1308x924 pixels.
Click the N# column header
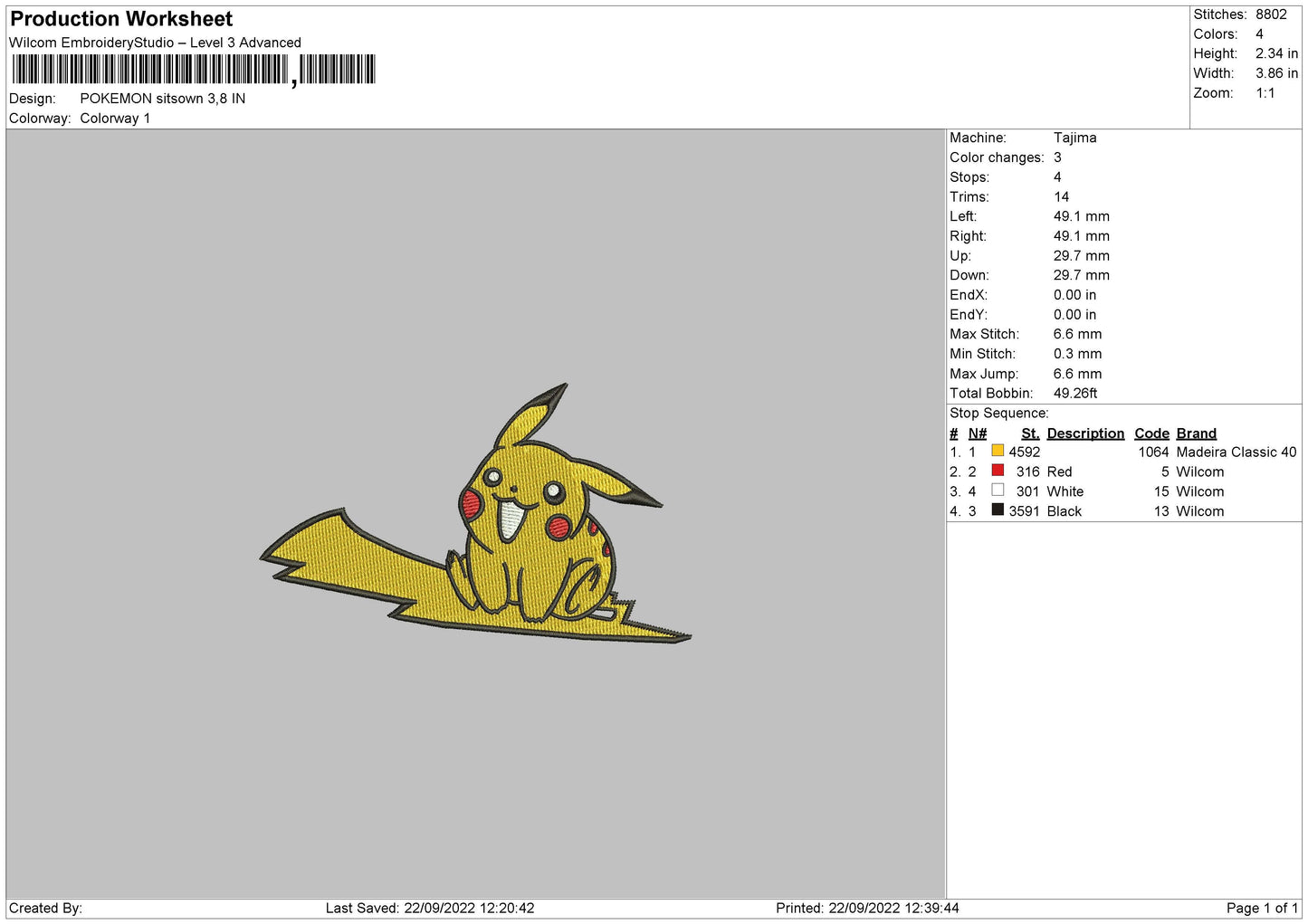tap(977, 433)
